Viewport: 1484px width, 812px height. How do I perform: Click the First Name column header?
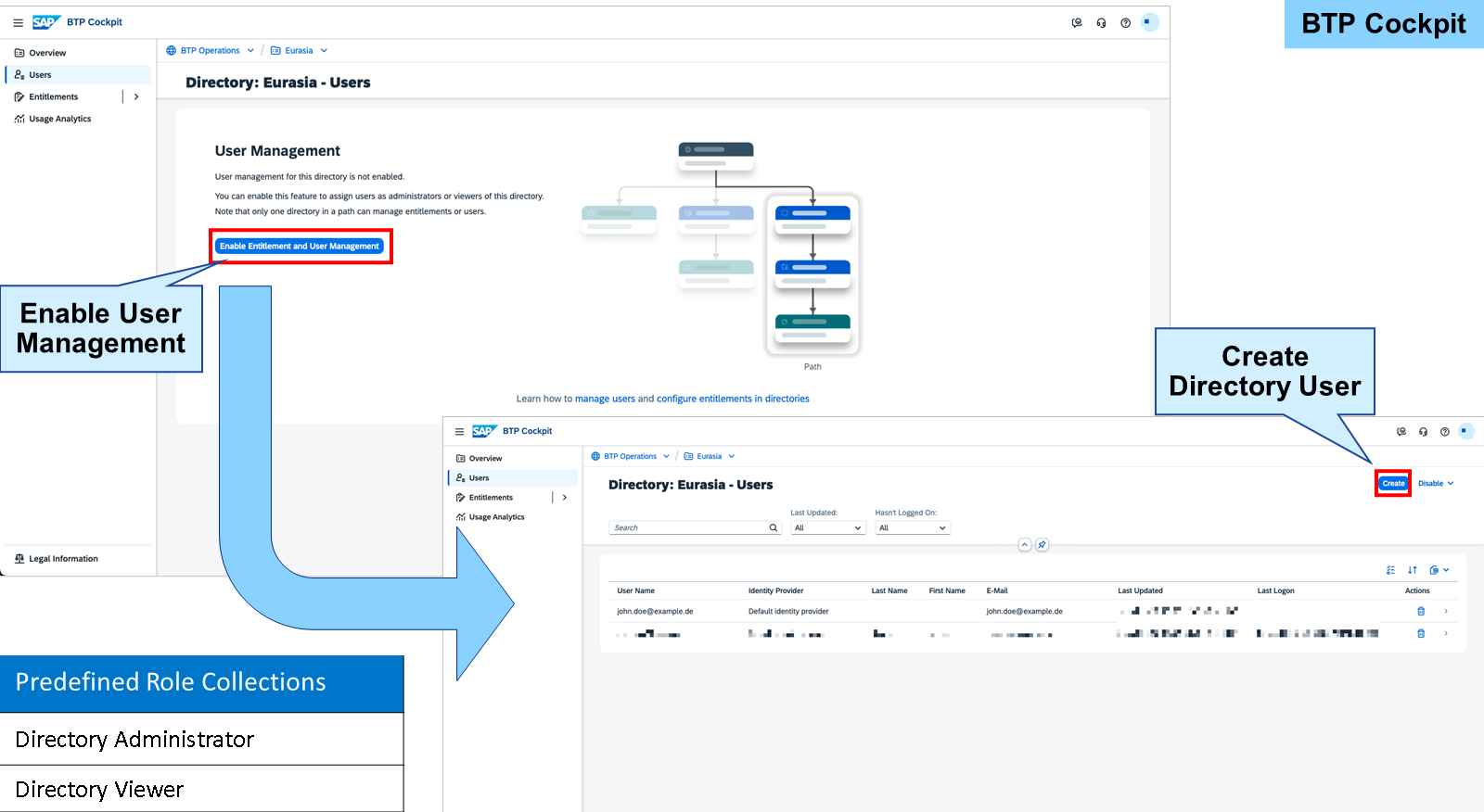pyautogui.click(x=947, y=591)
